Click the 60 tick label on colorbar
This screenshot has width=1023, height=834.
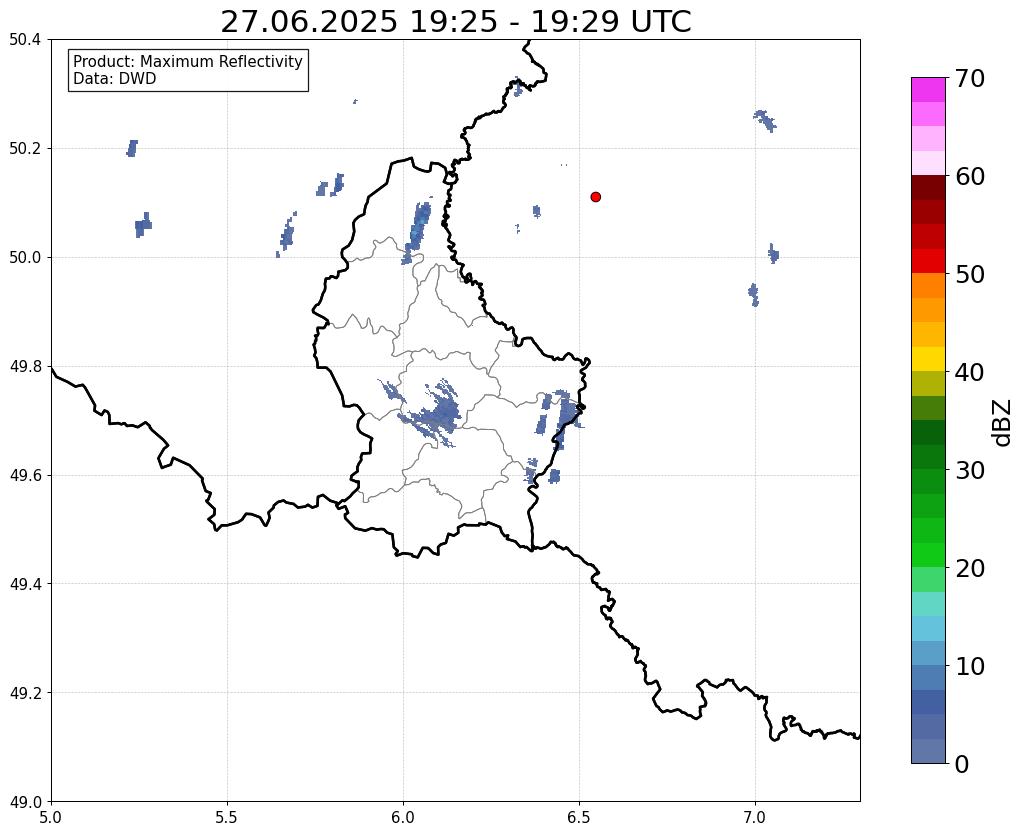click(970, 176)
